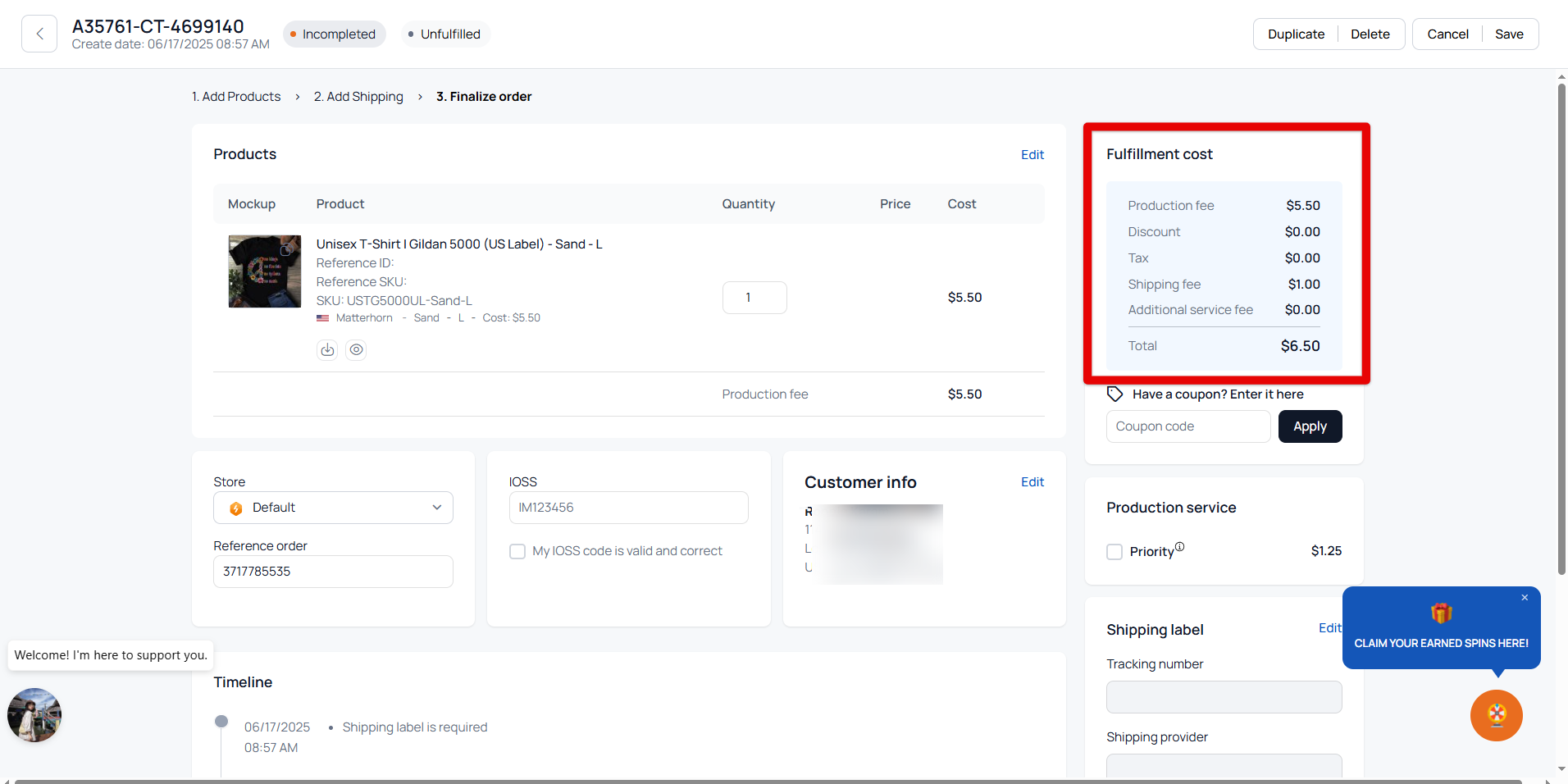Click the back arrow button
Viewport: 1568px width, 784px height.
[x=39, y=34]
